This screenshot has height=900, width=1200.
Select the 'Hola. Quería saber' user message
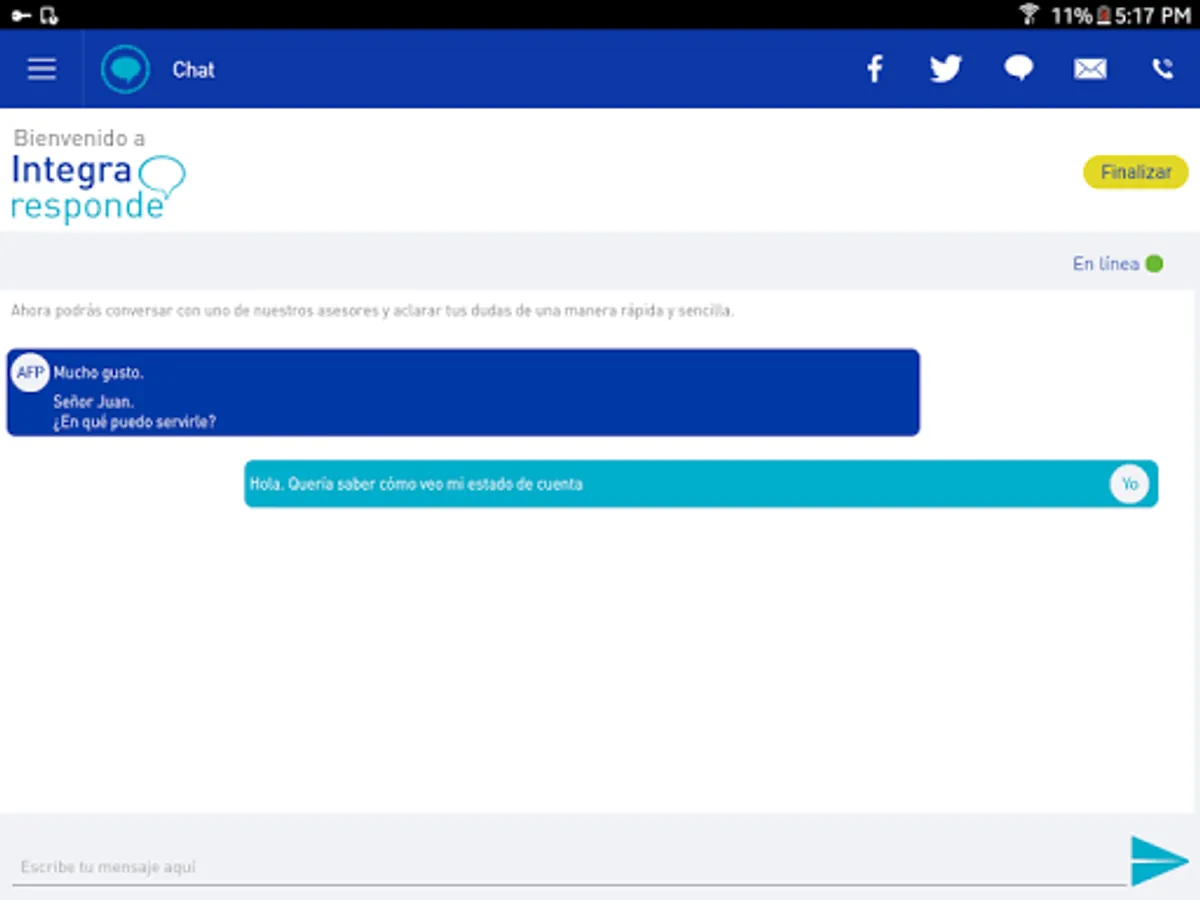701,484
